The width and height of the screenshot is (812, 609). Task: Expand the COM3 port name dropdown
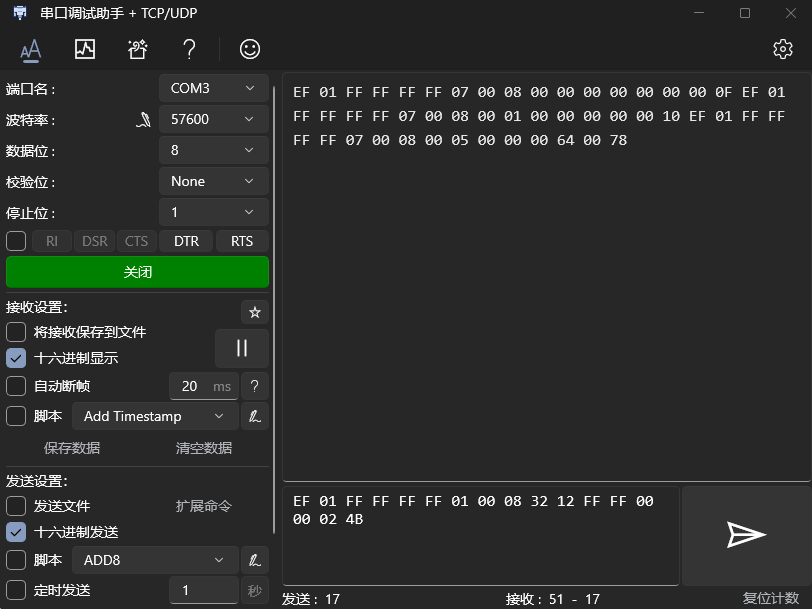pyautogui.click(x=213, y=89)
